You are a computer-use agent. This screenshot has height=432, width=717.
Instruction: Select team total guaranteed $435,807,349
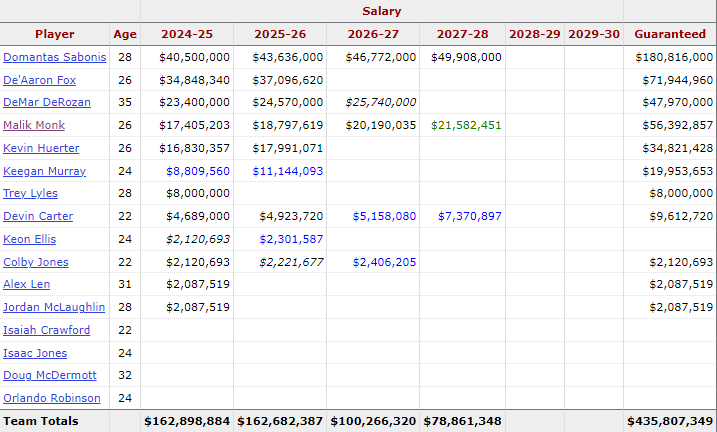pyautogui.click(x=670, y=421)
